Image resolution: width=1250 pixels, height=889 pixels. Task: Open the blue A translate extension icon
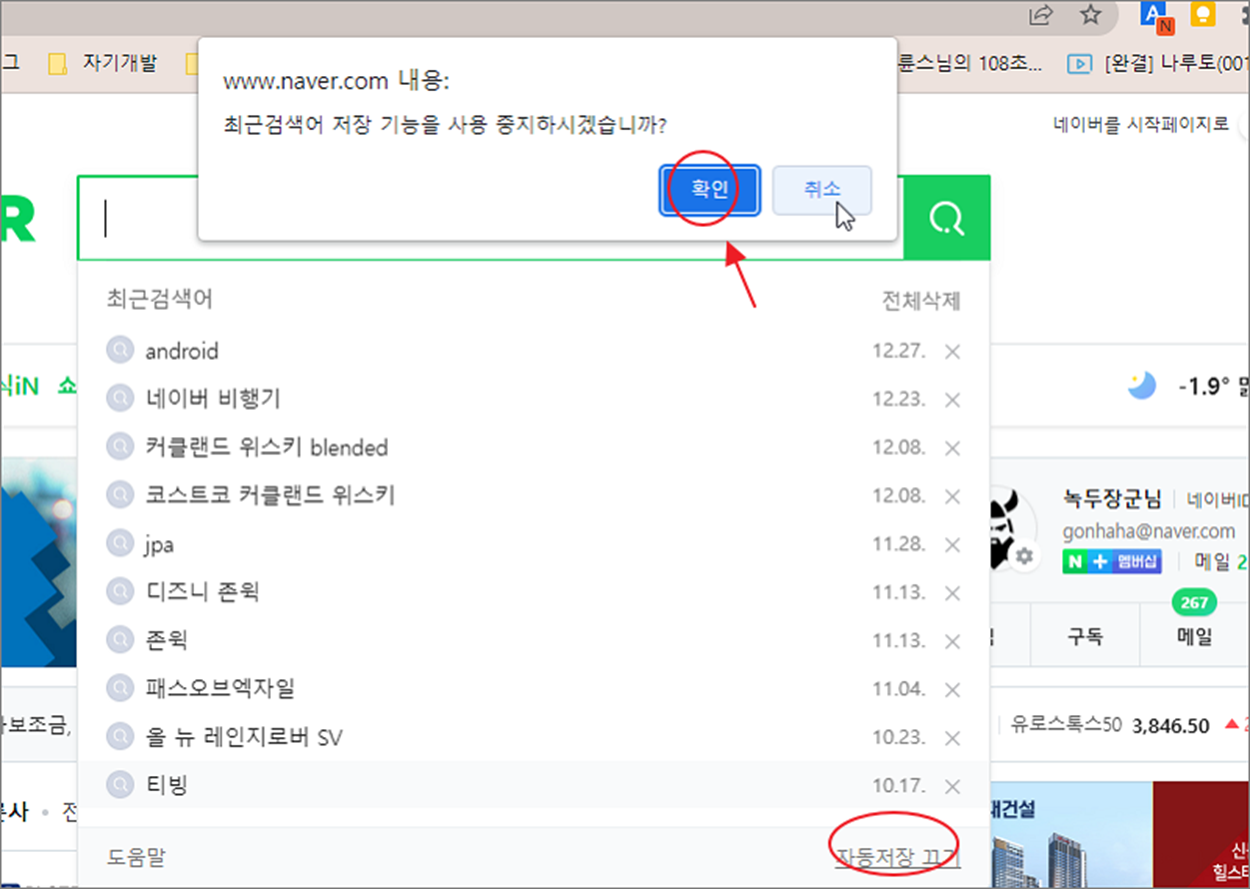click(1156, 16)
